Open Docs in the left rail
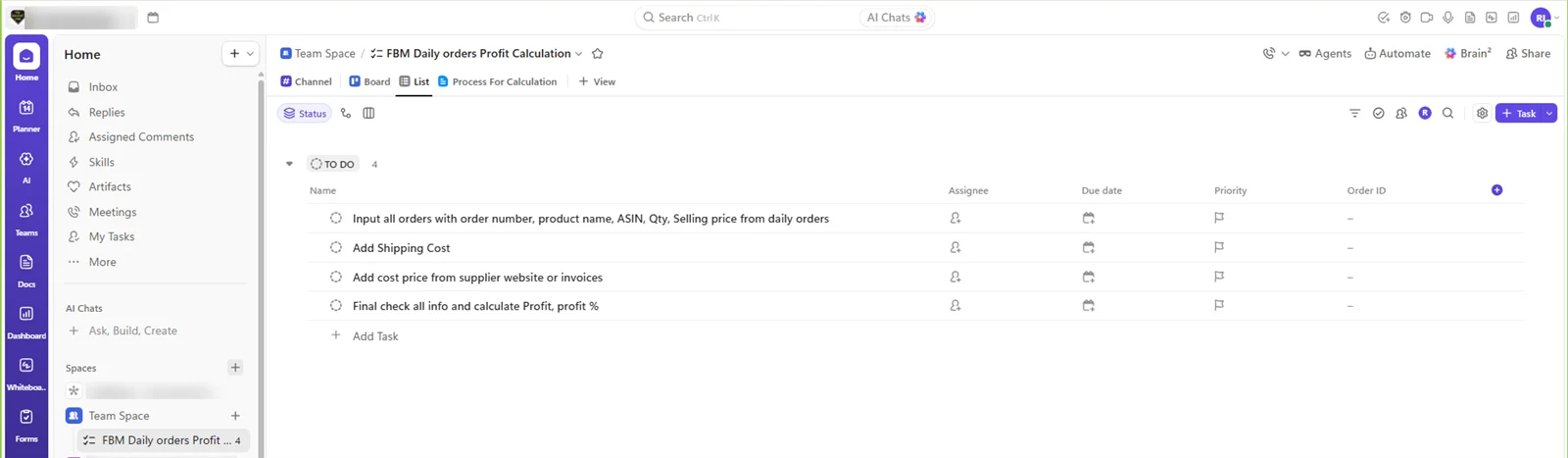Viewport: 1568px width, 458px height. point(26,270)
